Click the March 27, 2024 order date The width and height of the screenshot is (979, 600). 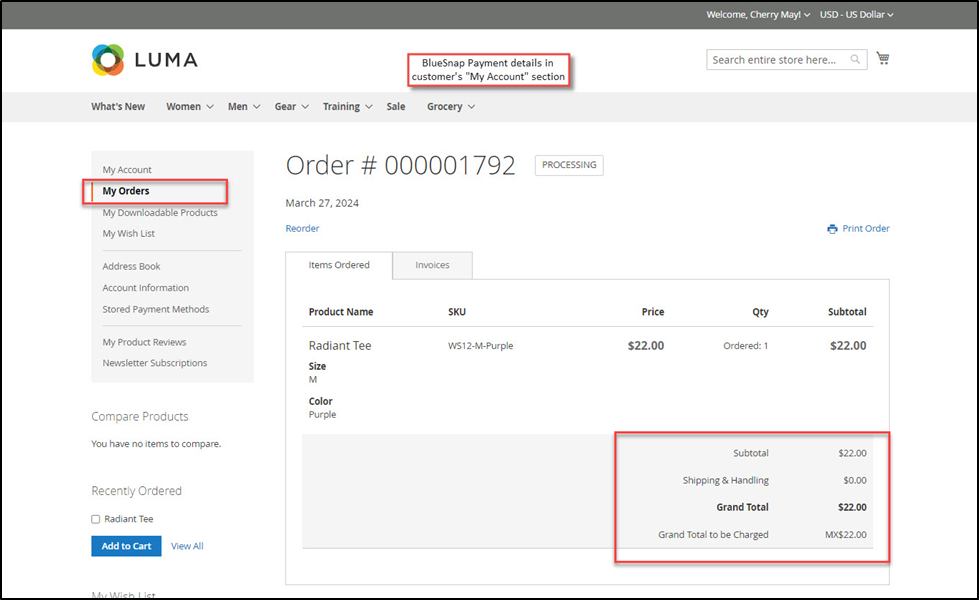click(322, 204)
